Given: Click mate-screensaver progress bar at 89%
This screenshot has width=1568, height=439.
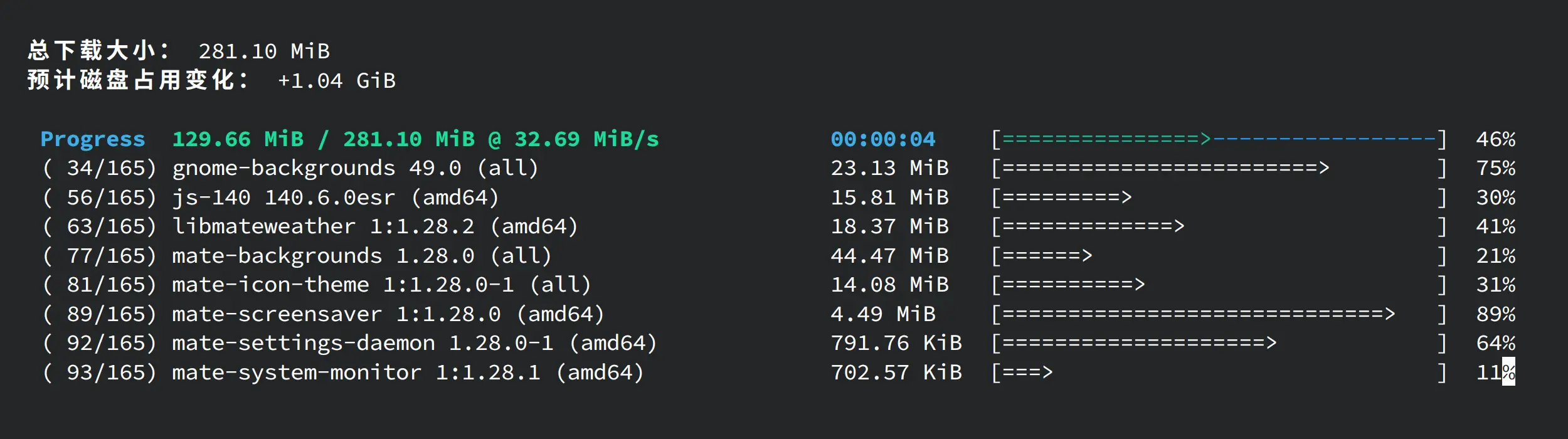Looking at the screenshot, I should [1219, 314].
